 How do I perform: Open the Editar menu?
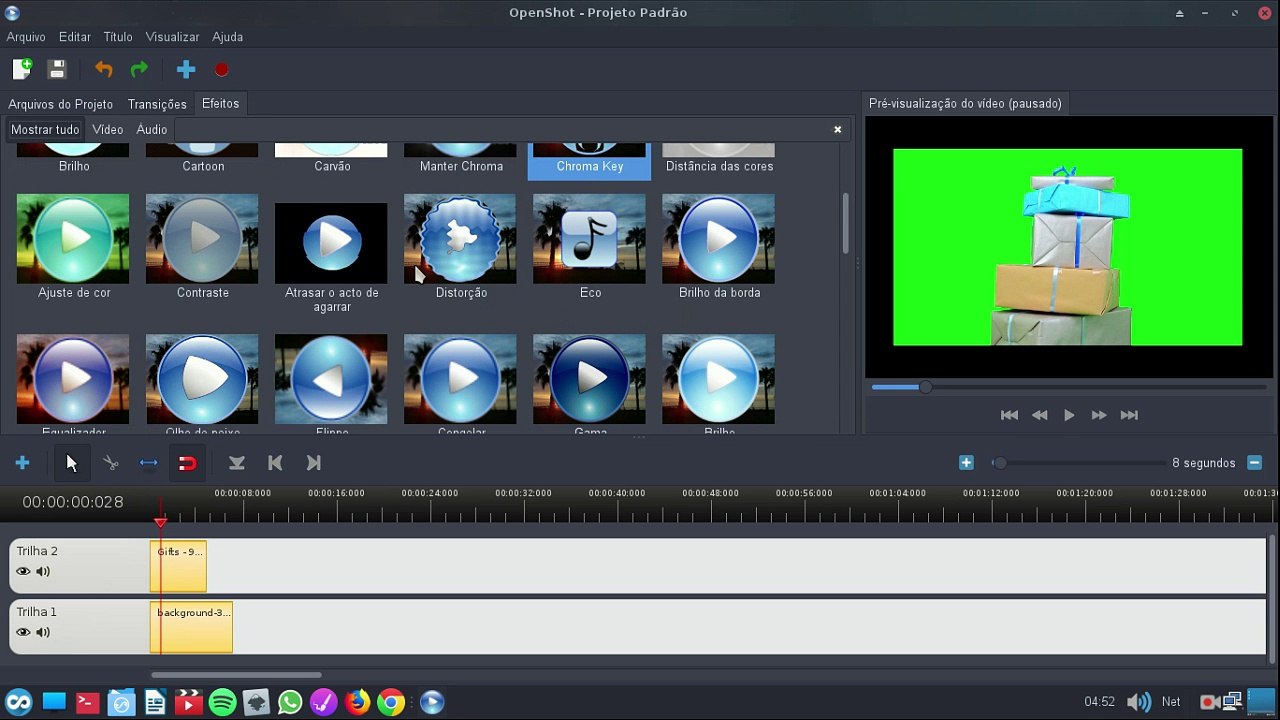pyautogui.click(x=75, y=37)
